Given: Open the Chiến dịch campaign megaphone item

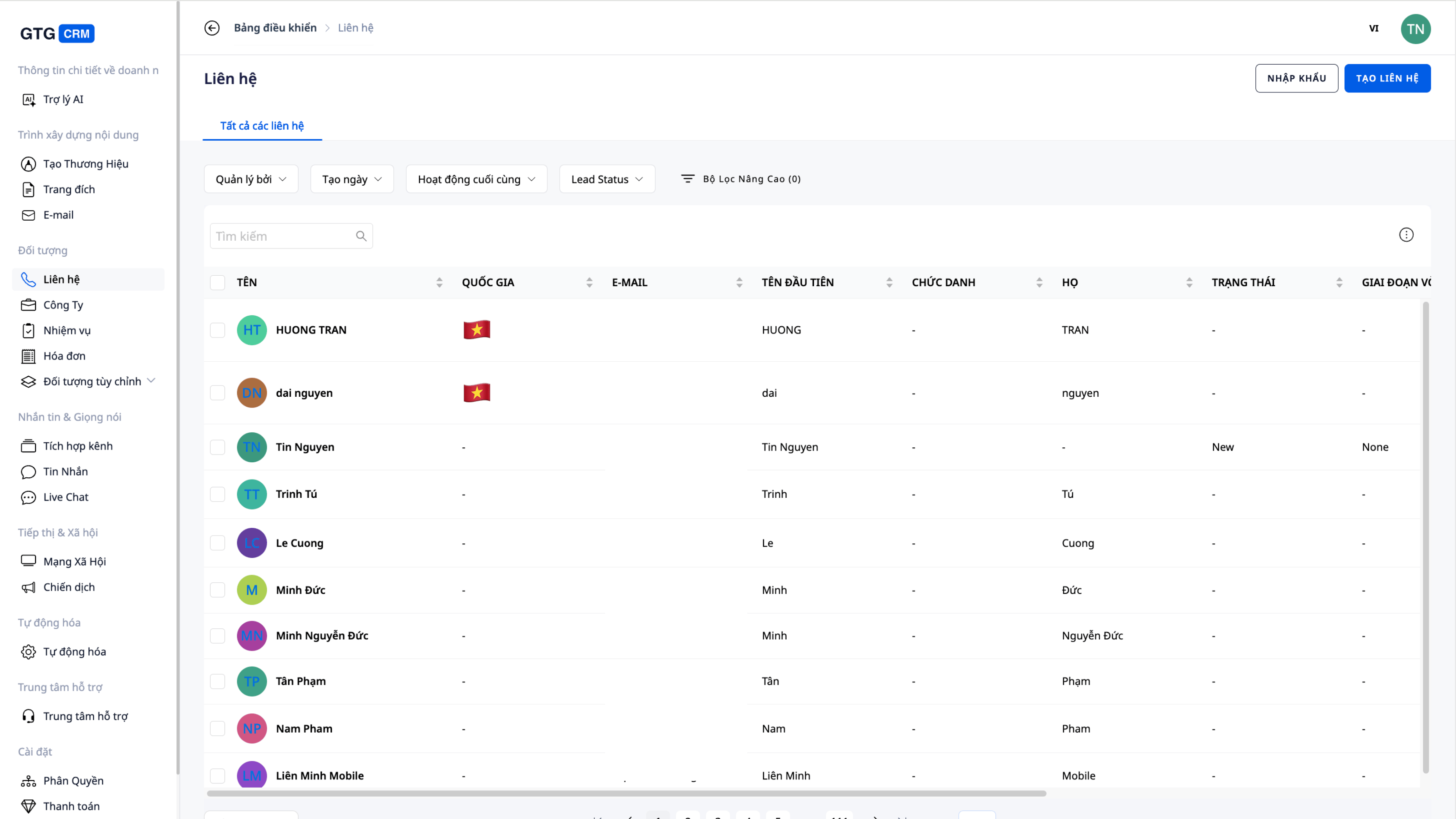Looking at the screenshot, I should click(x=28, y=587).
